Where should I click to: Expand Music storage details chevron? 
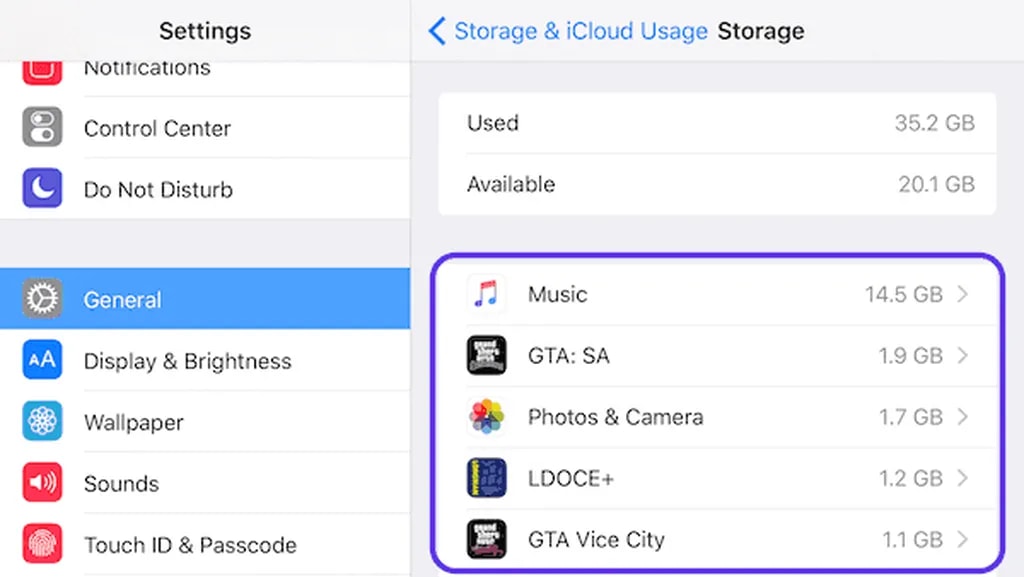(x=962, y=294)
